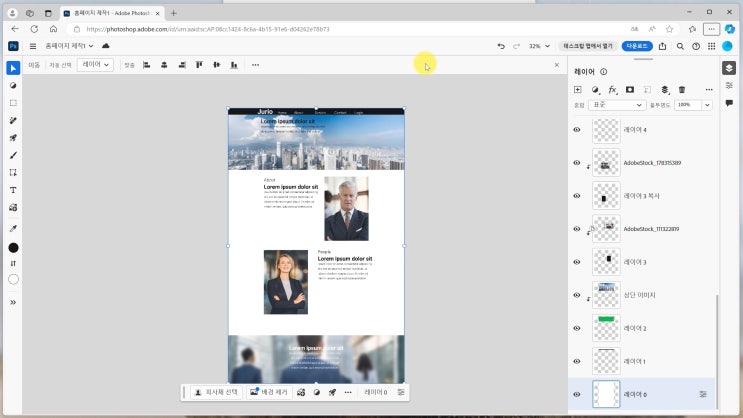Click the black foreground color swatch
The height and width of the screenshot is (418, 743).
click(13, 247)
